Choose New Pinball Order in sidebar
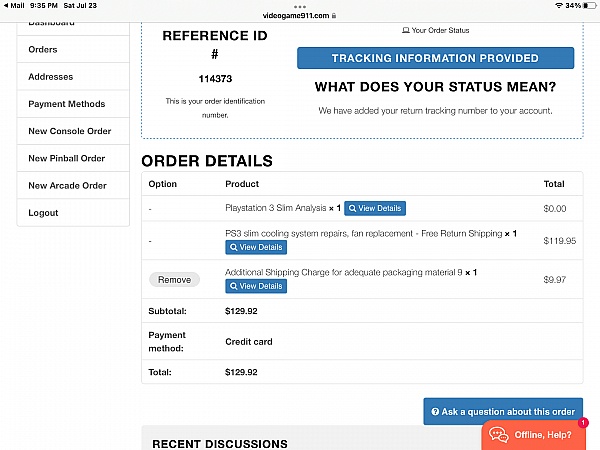Viewport: 600px width, 450px height. (x=66, y=158)
